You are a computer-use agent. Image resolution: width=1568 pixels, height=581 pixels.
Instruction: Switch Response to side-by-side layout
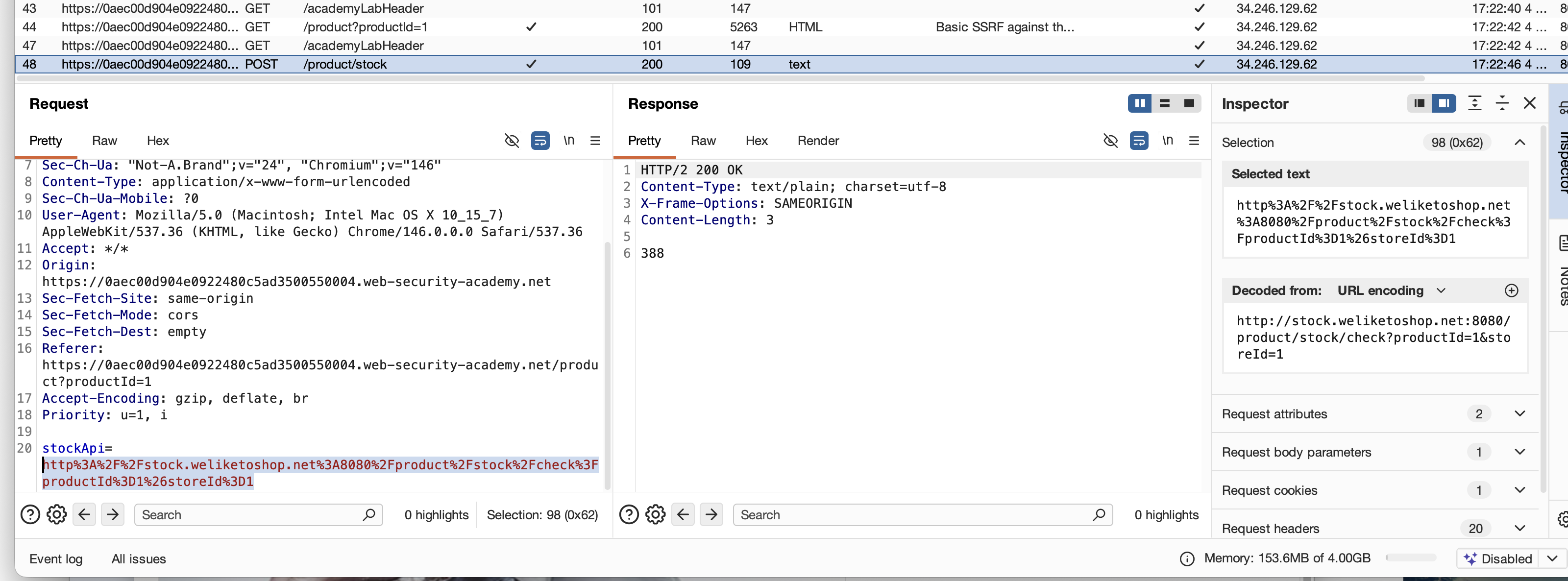point(1139,103)
